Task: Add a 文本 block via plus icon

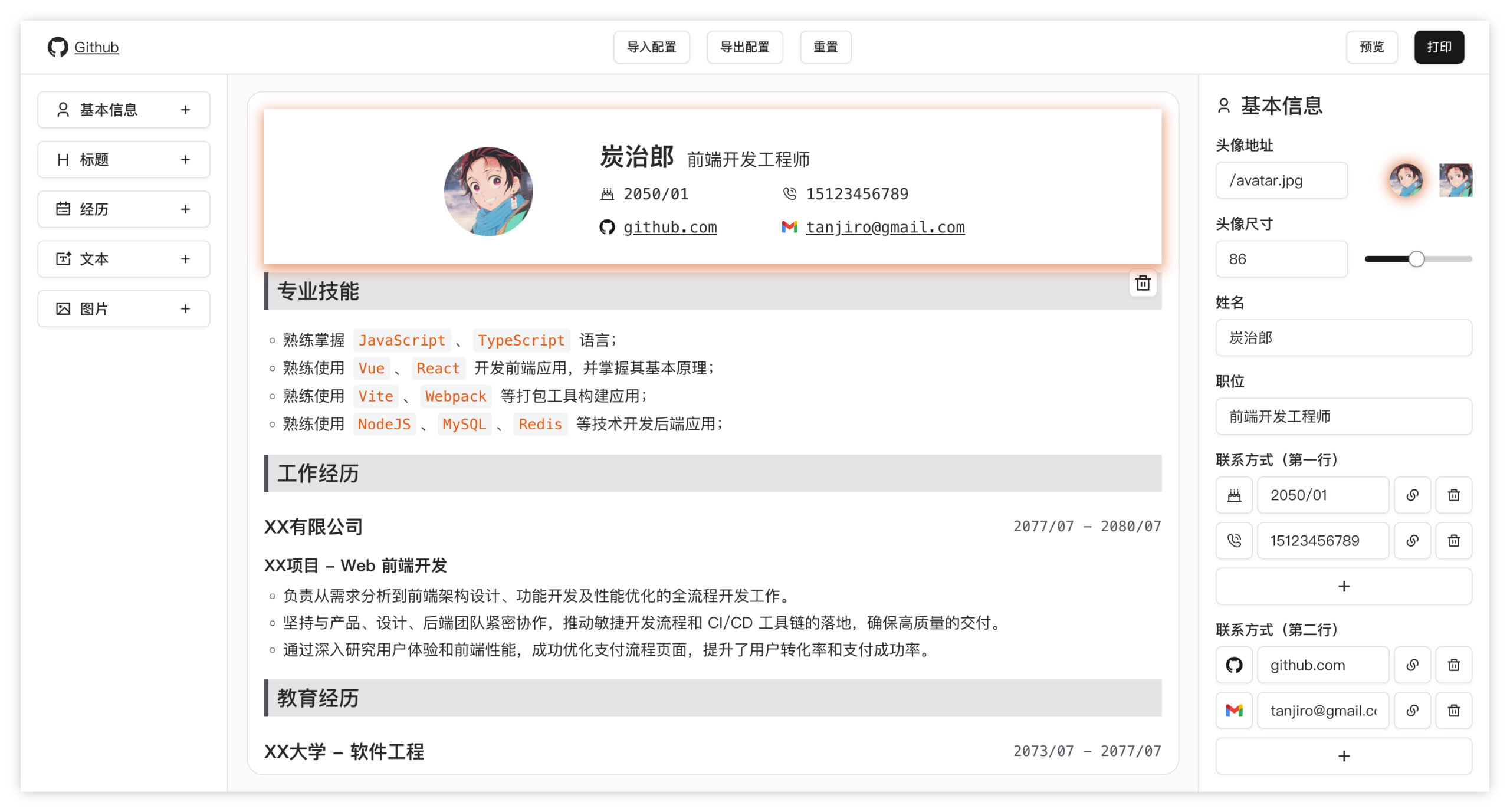Action: 185,259
